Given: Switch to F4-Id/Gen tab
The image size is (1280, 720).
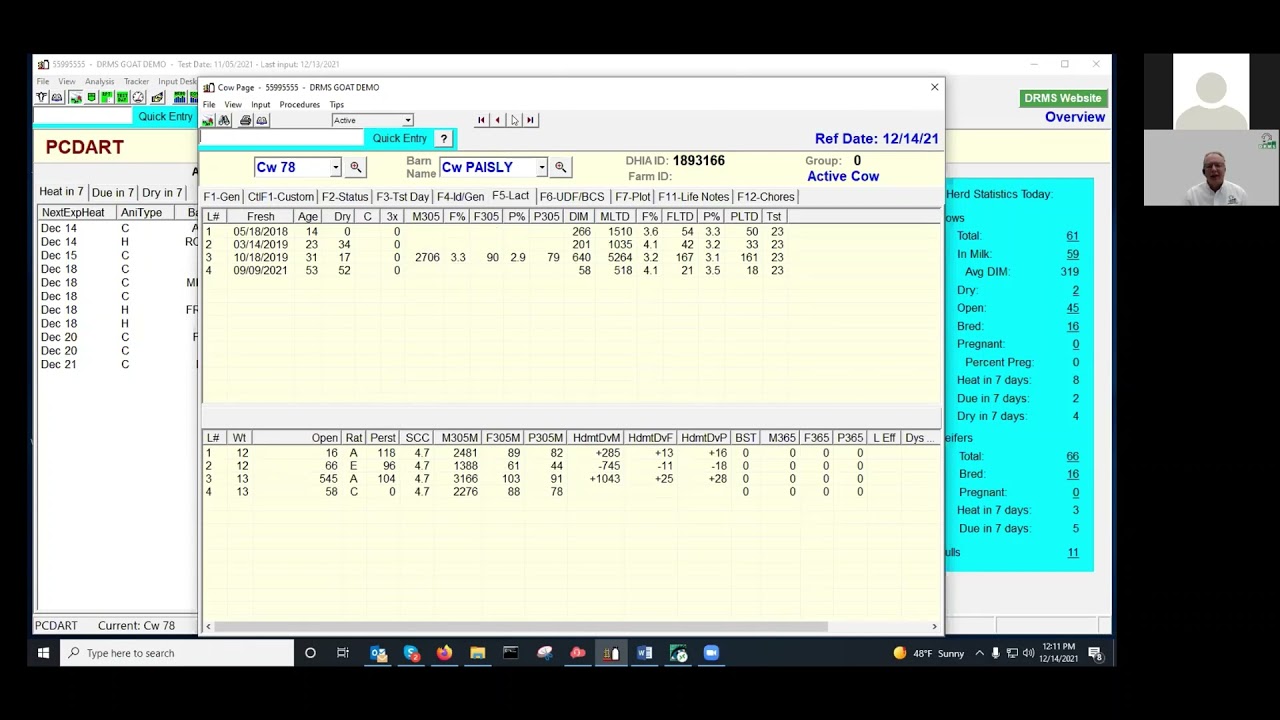Looking at the screenshot, I should click(x=460, y=197).
